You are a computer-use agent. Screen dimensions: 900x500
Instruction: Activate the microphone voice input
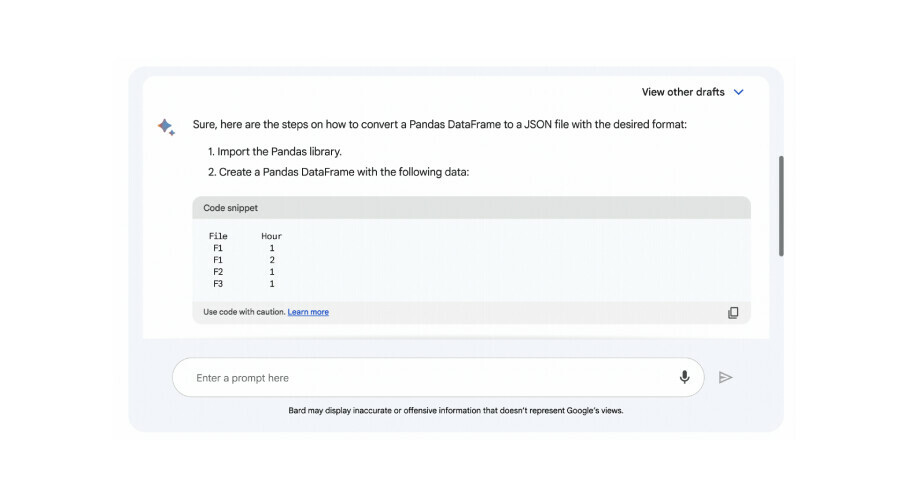685,377
